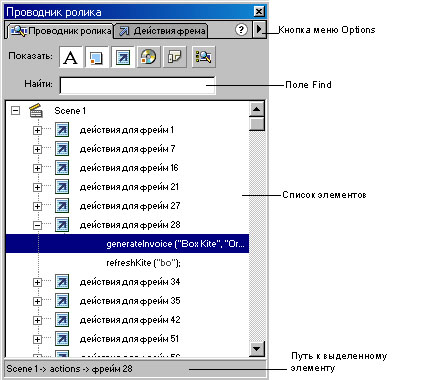This screenshot has height=380, width=425.
Task: Open the Options menu arrow button
Action: [259, 30]
